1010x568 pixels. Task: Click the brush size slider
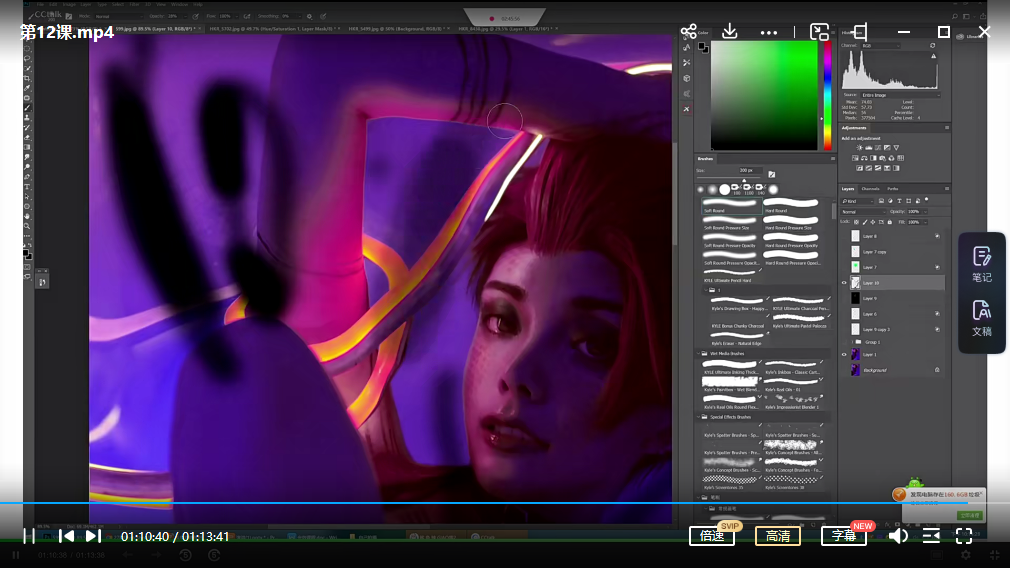[x=731, y=178]
